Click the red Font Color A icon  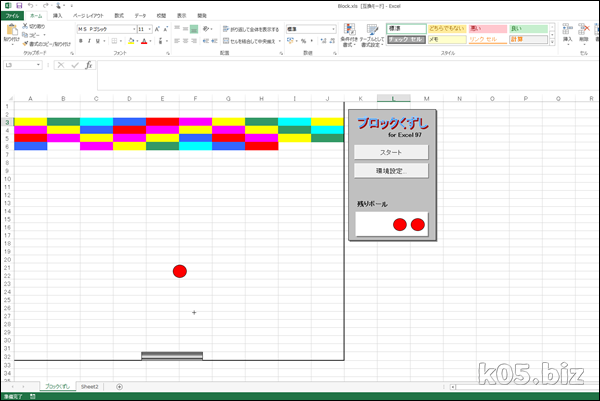point(144,41)
